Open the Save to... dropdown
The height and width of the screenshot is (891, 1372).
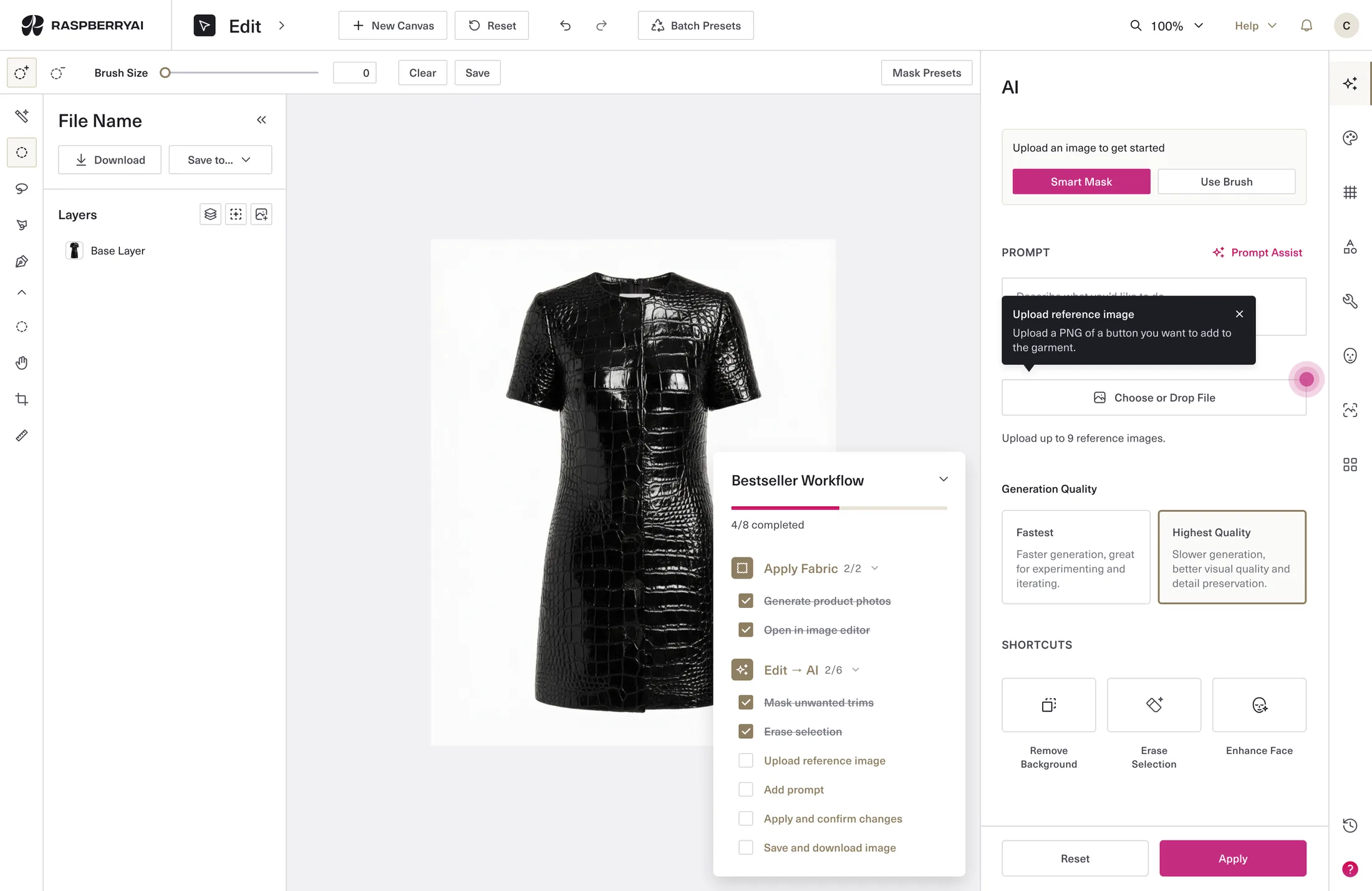[x=220, y=160]
